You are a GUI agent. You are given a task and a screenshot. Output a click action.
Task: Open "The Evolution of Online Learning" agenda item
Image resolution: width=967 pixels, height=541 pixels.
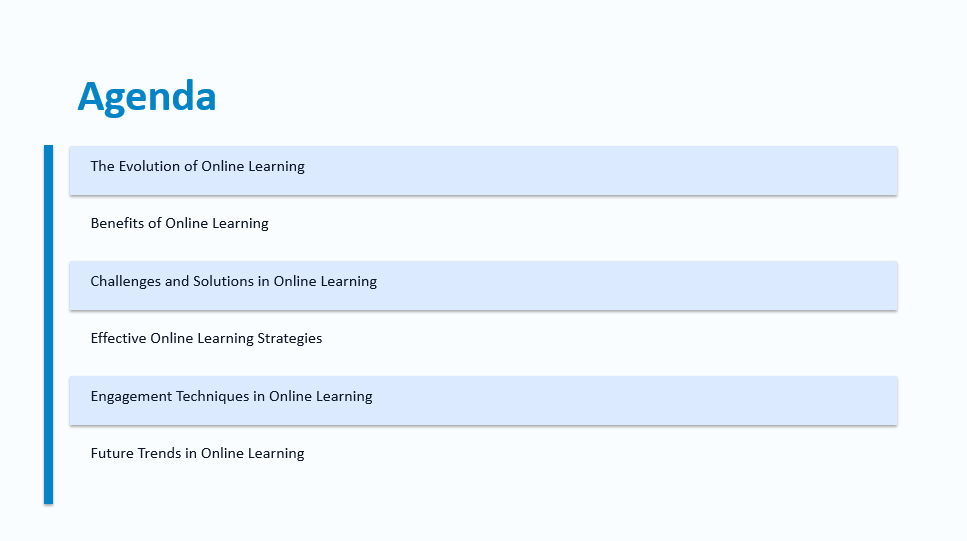[x=197, y=167]
